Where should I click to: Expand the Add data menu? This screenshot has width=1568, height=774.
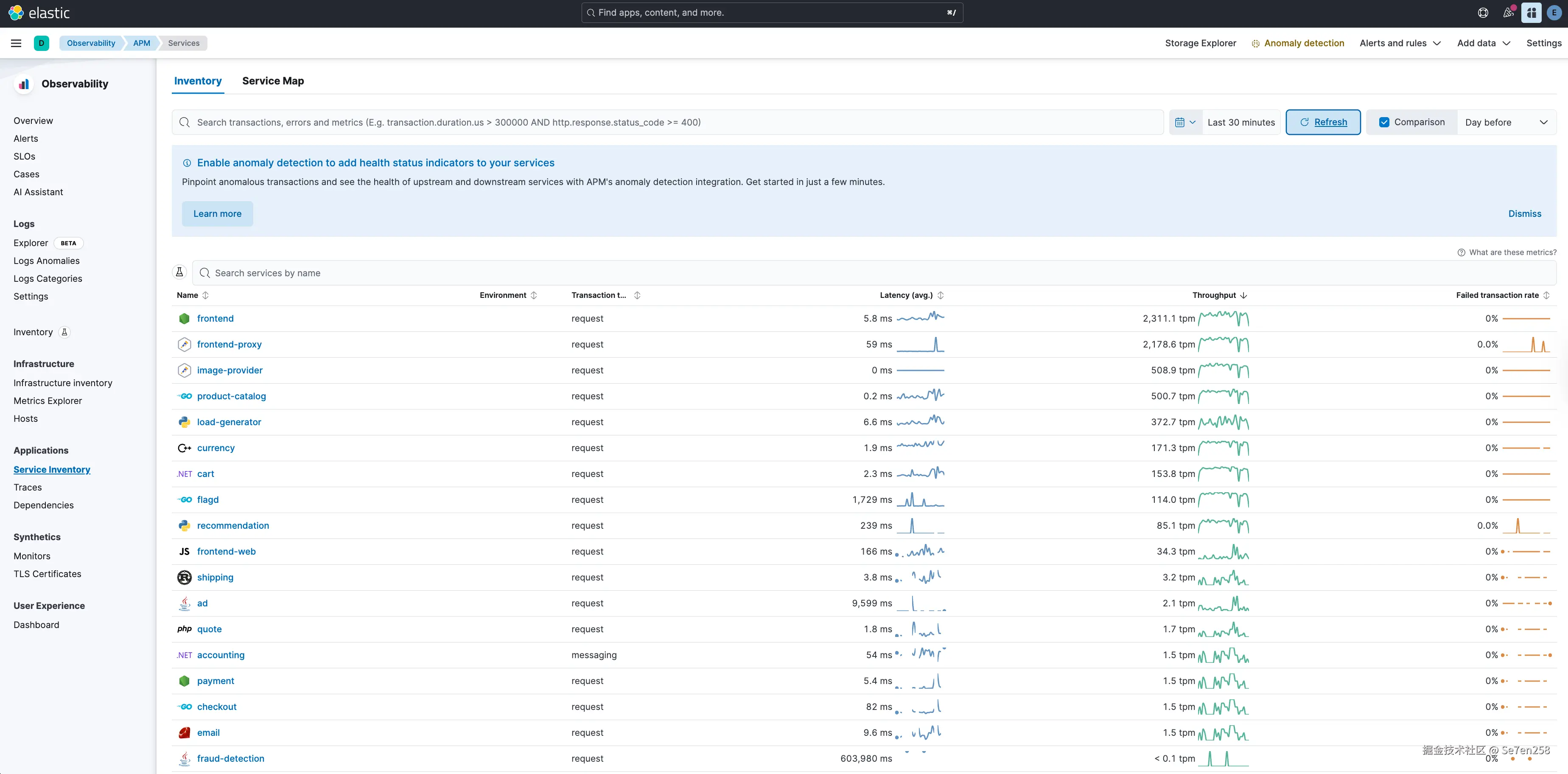[x=1483, y=43]
